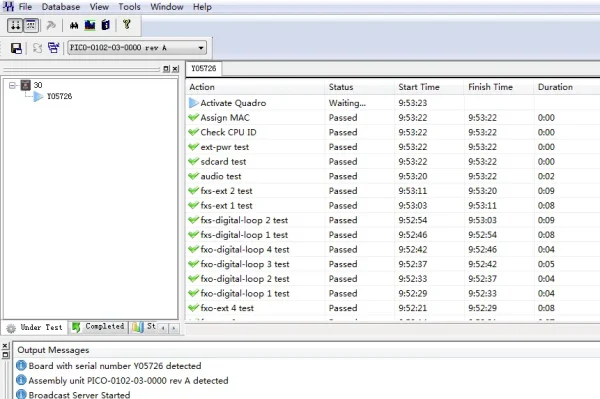The height and width of the screenshot is (399, 600).
Task: Click the green check icon of fxs-ext 1 test
Action: [194, 205]
